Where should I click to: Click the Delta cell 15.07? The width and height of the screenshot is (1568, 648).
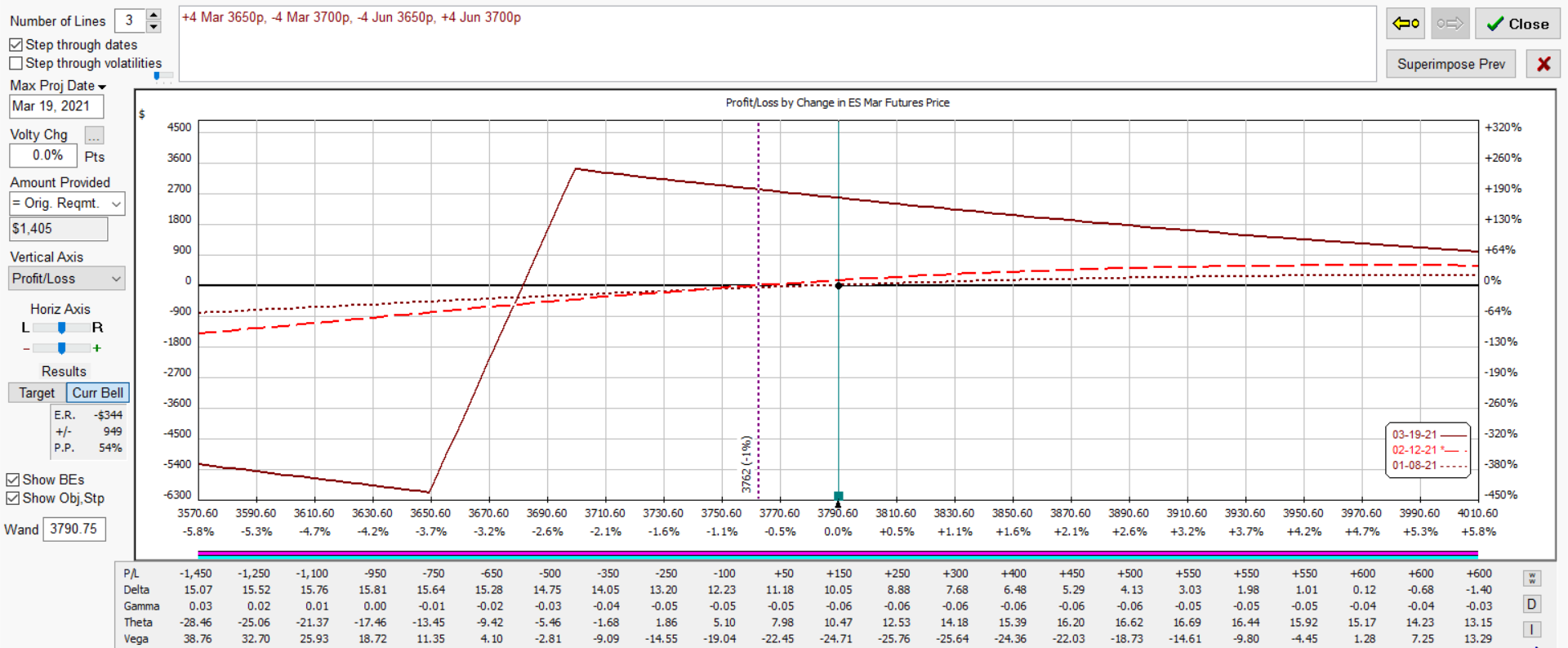click(x=198, y=590)
